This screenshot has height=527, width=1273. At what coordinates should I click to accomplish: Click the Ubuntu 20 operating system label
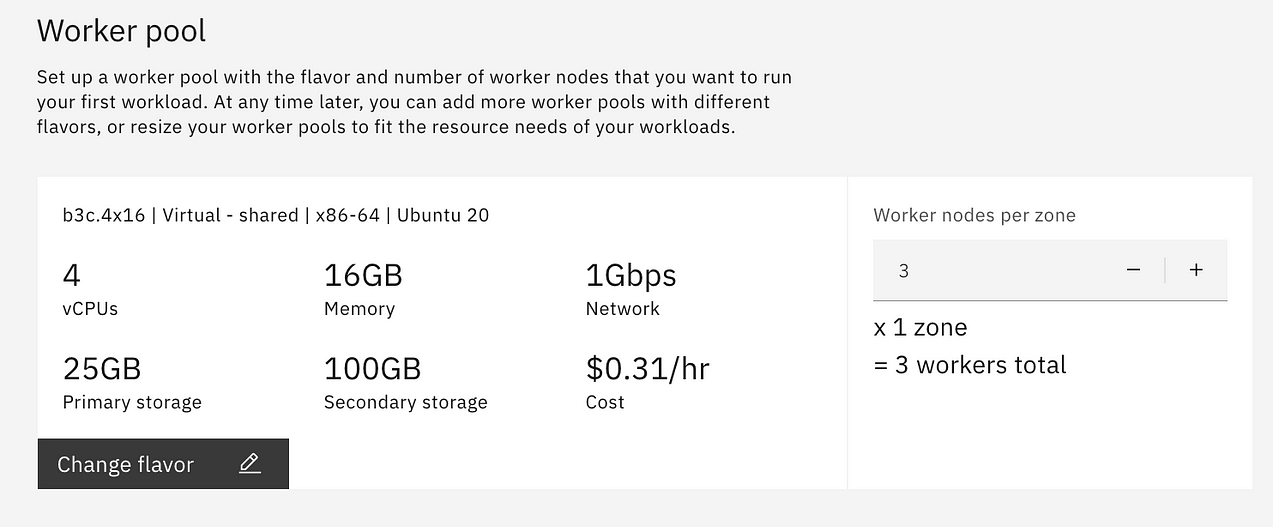pos(443,215)
